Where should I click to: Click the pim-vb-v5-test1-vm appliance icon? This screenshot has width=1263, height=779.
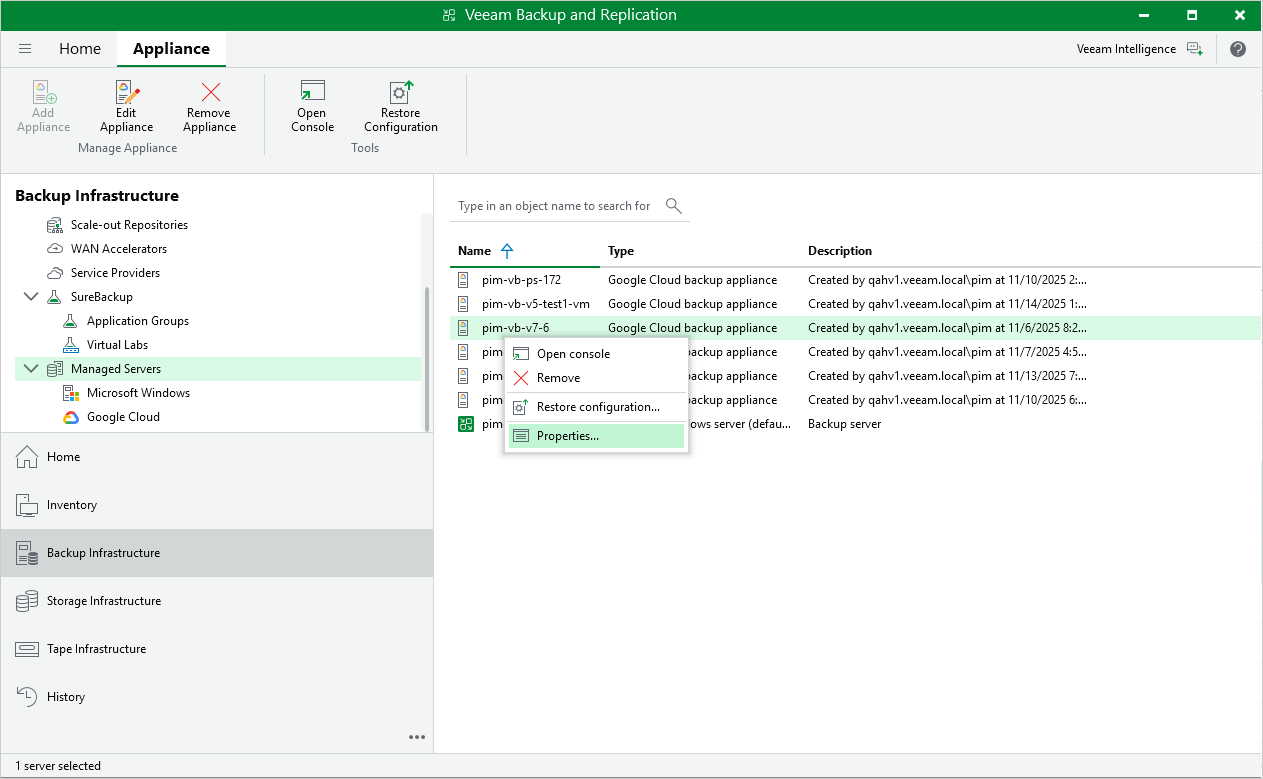pyautogui.click(x=464, y=304)
